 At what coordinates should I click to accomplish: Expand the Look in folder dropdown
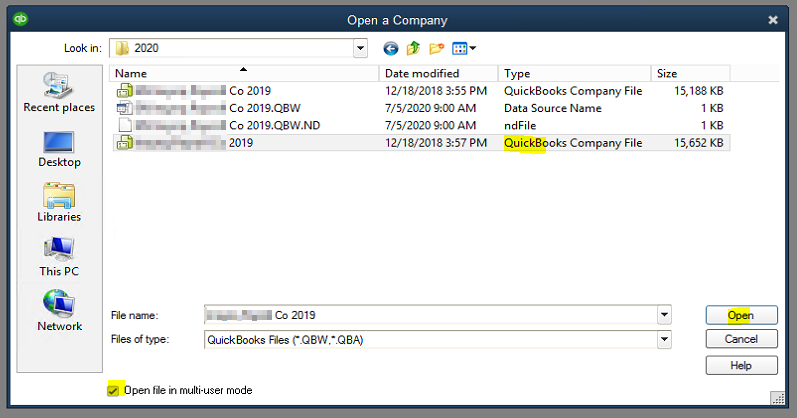coord(360,48)
